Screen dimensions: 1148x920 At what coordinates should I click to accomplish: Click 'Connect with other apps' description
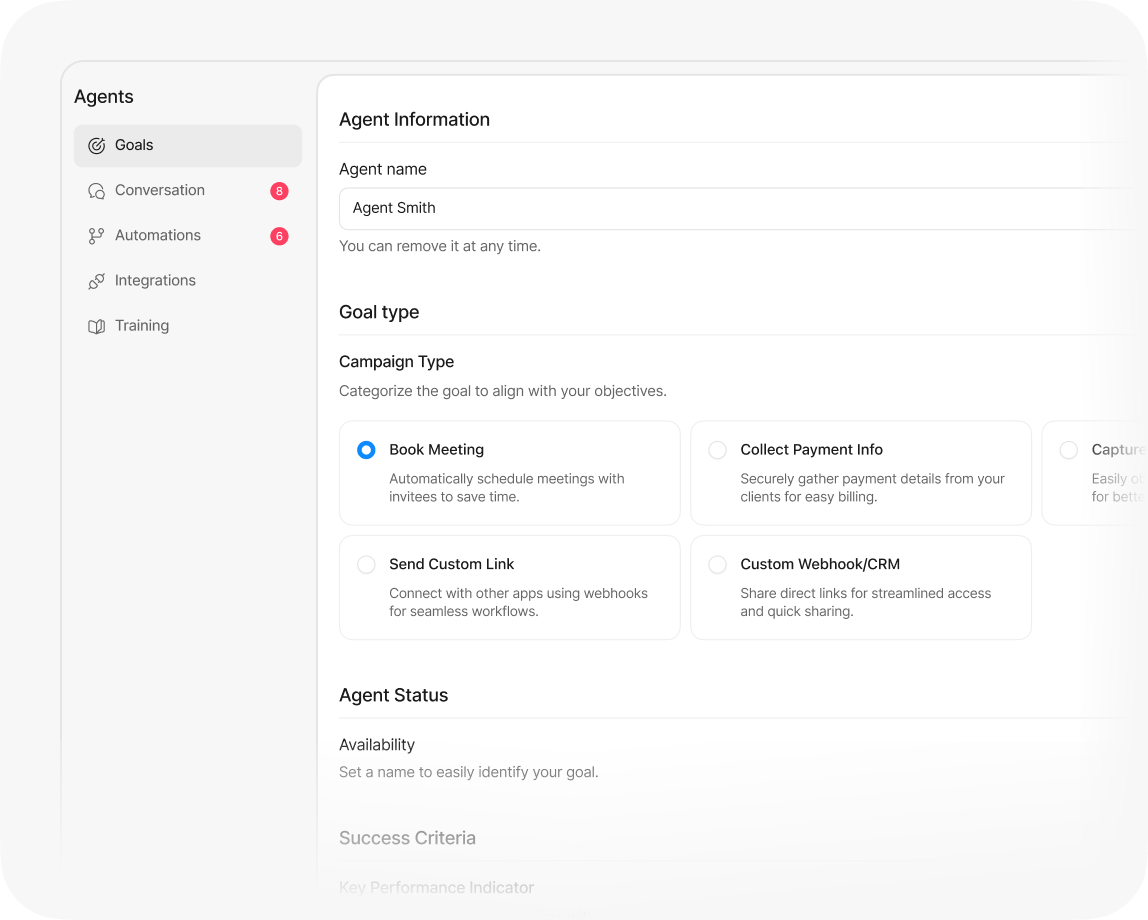(518, 602)
